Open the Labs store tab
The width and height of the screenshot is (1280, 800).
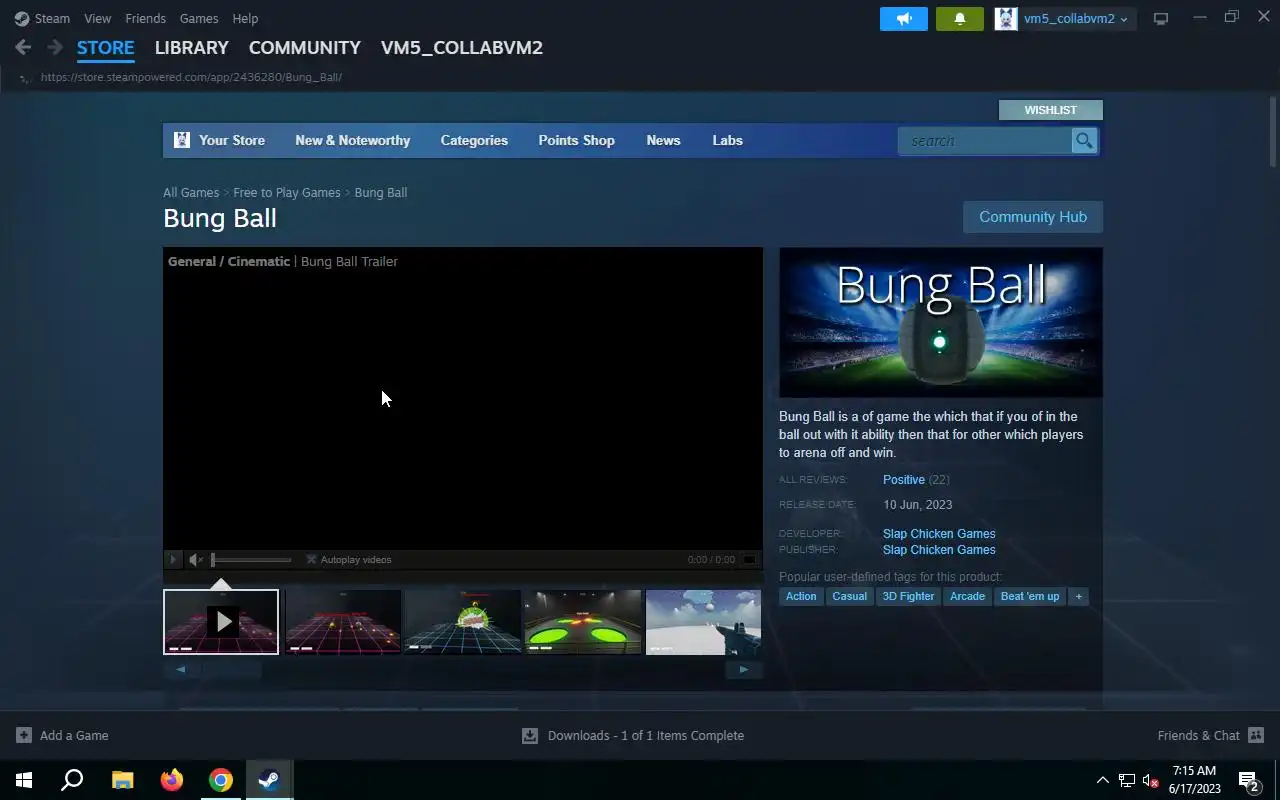point(727,140)
